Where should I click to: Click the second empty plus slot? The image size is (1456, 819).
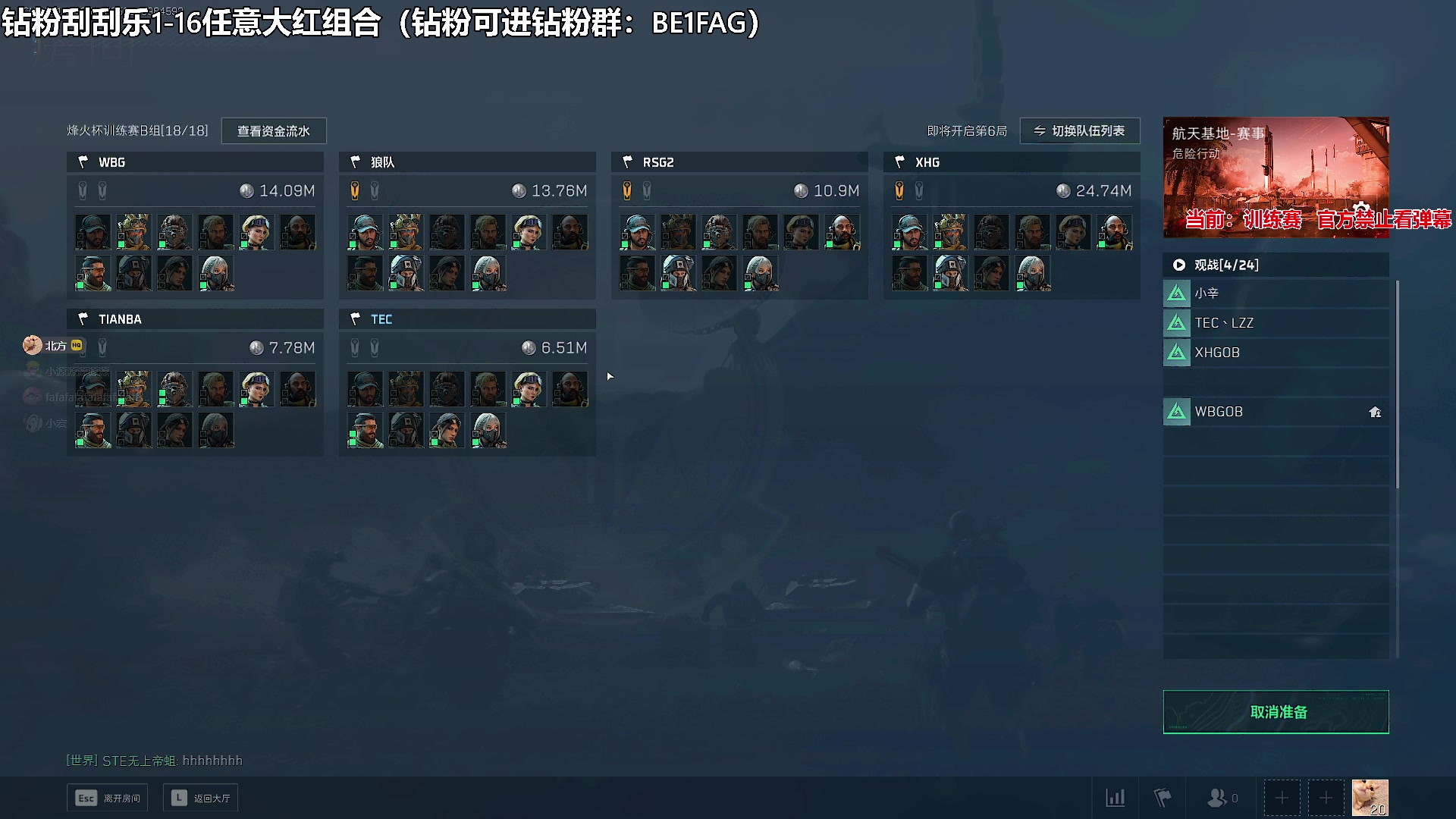coord(1326,798)
